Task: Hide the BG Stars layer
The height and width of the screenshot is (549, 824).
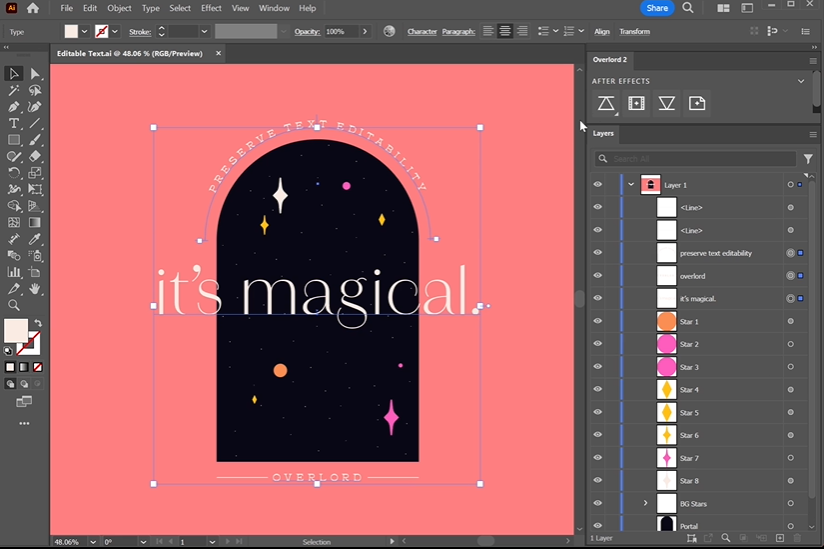Action: coord(597,503)
